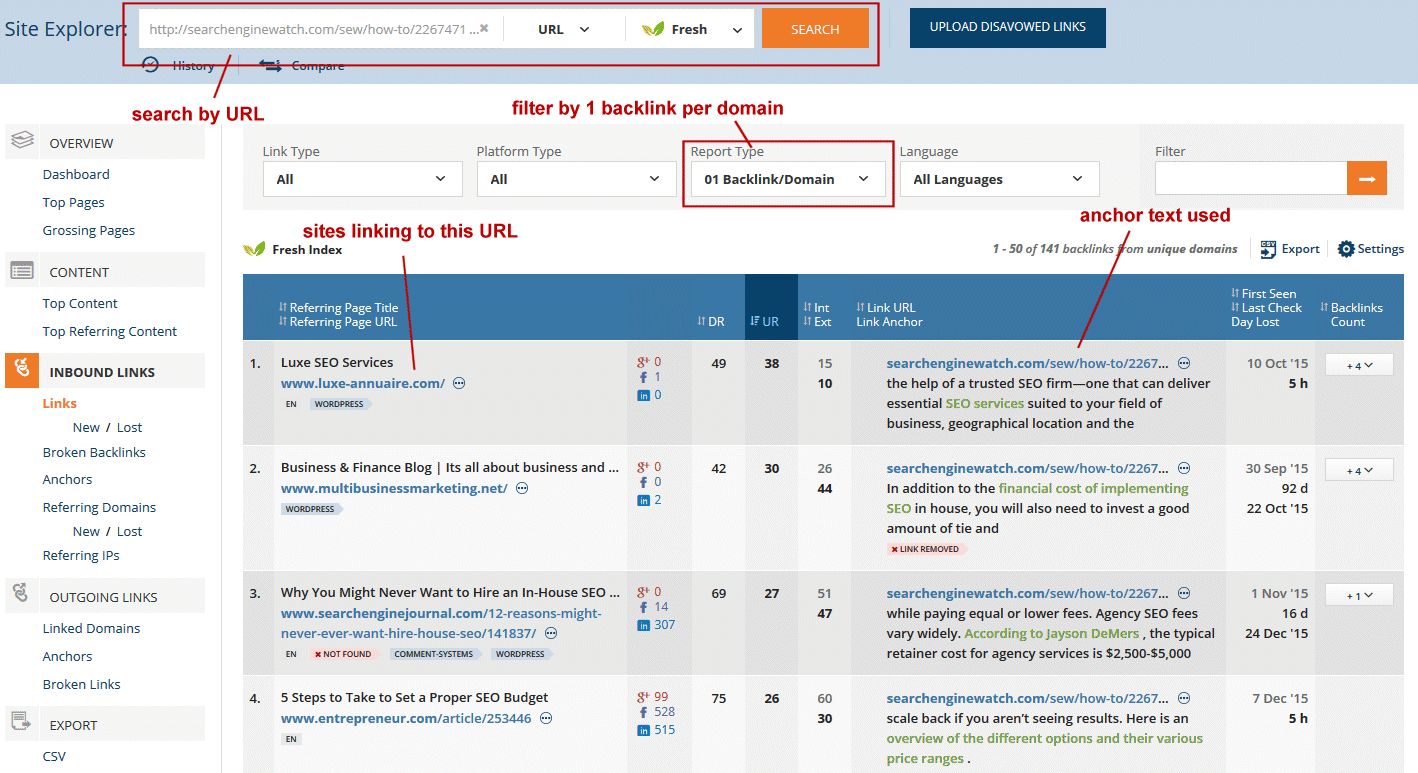This screenshot has width=1418, height=773.
Task: Click the Settings gear icon
Action: pyautogui.click(x=1346, y=249)
